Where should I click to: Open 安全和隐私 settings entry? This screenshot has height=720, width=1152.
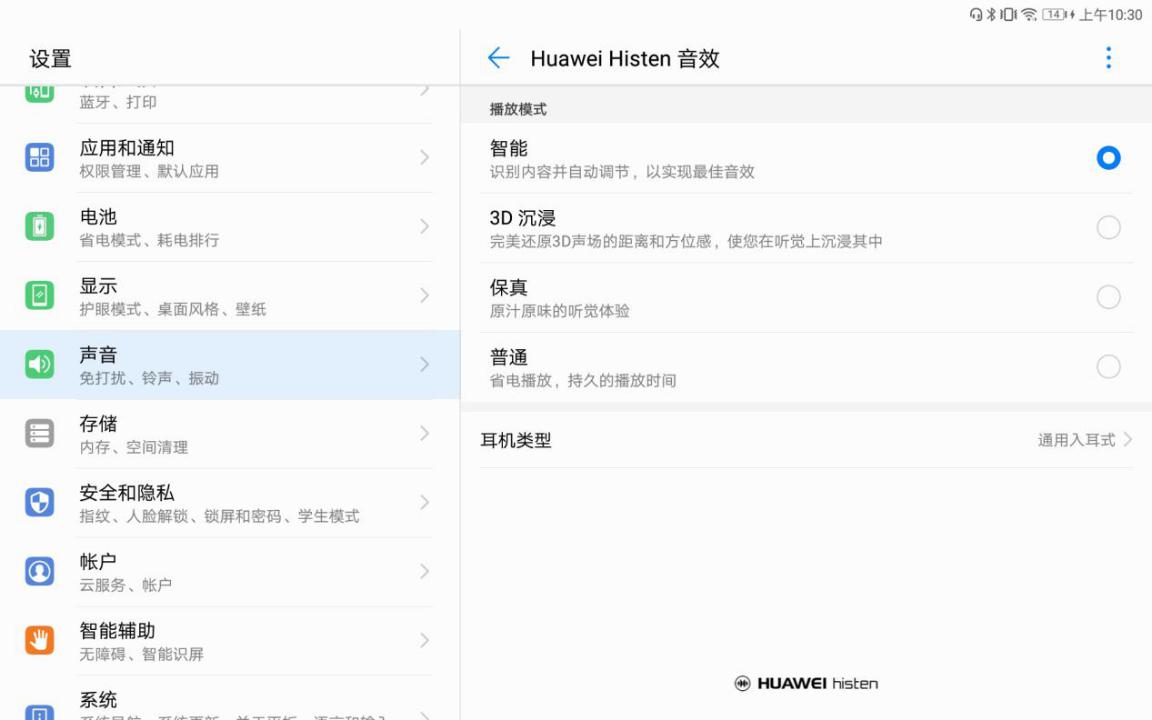[230, 503]
